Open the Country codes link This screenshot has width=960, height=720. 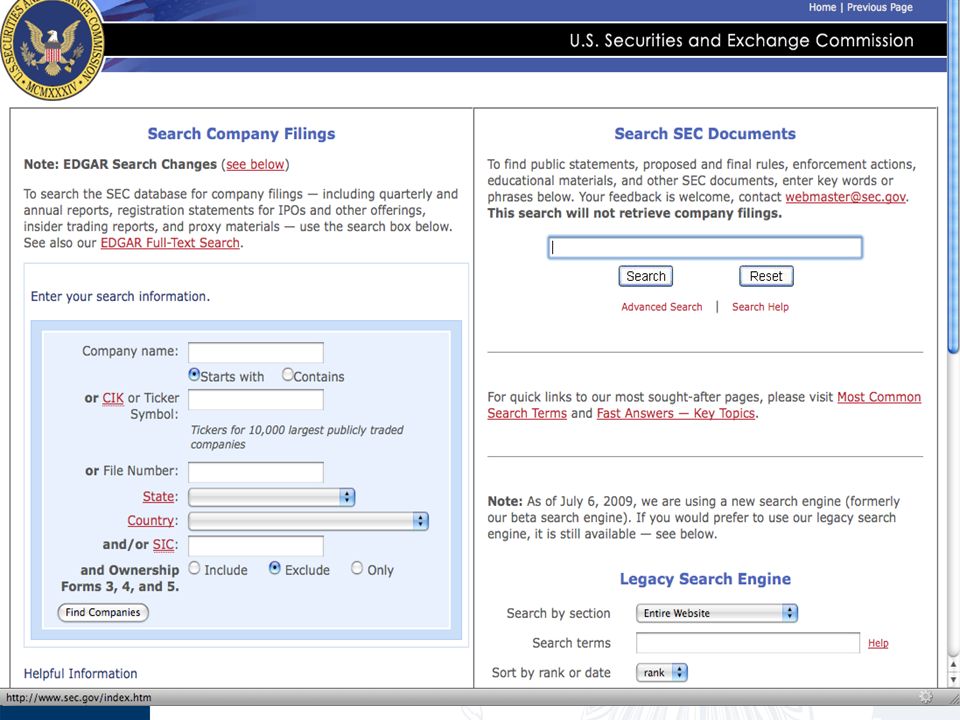click(x=151, y=520)
